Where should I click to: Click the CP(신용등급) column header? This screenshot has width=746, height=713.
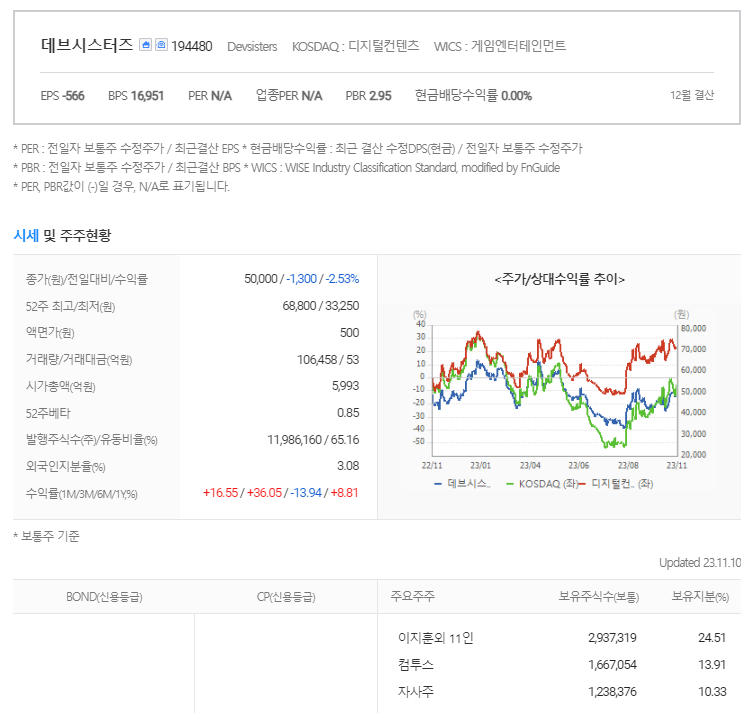pyautogui.click(x=286, y=596)
